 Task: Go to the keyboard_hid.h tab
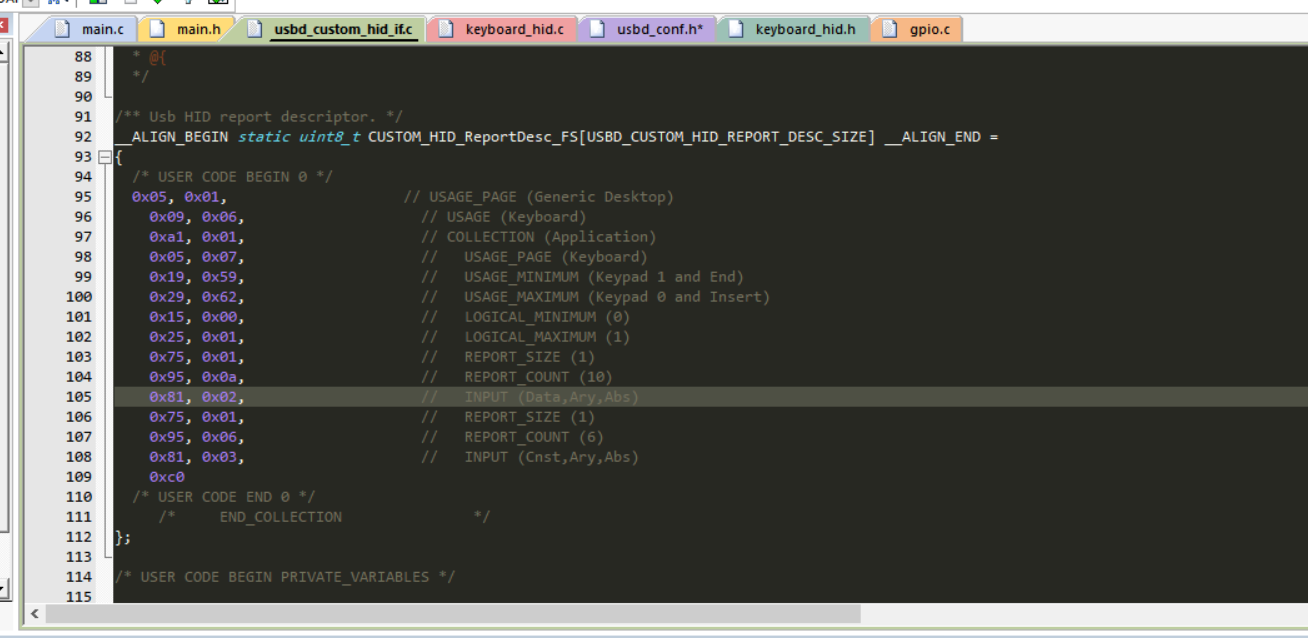(793, 29)
